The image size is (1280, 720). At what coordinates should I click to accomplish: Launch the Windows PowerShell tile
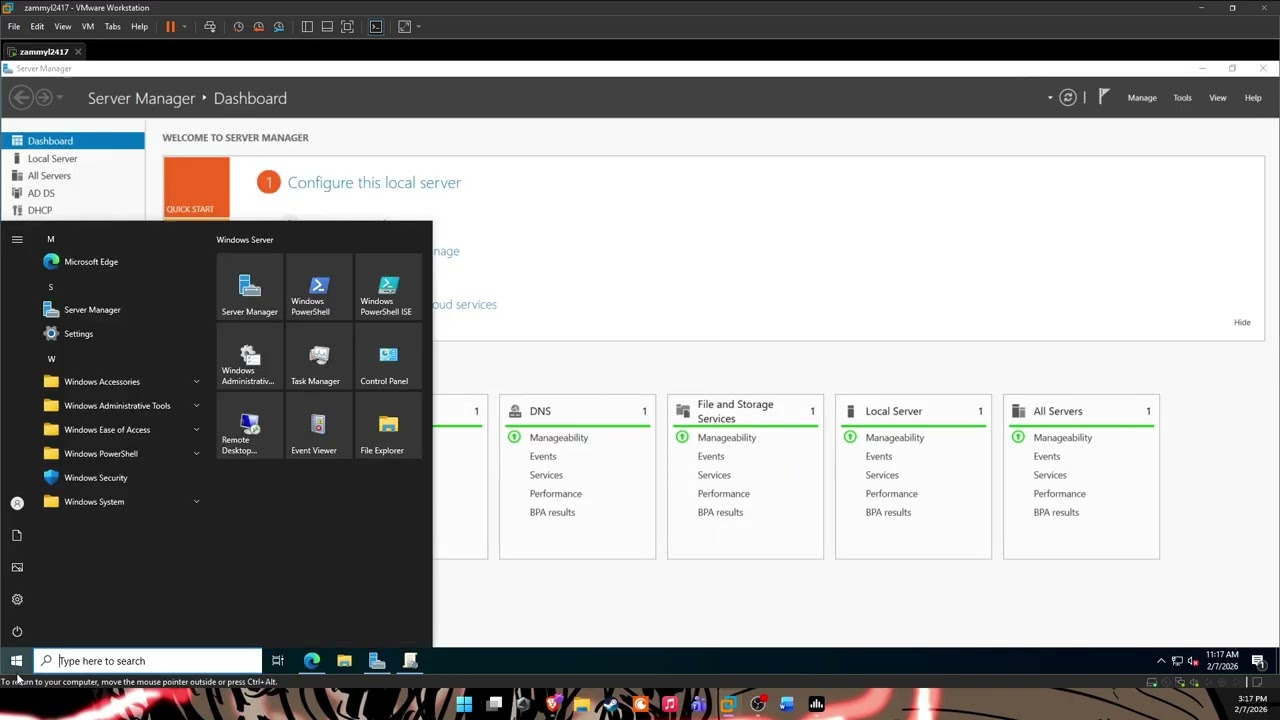[319, 288]
